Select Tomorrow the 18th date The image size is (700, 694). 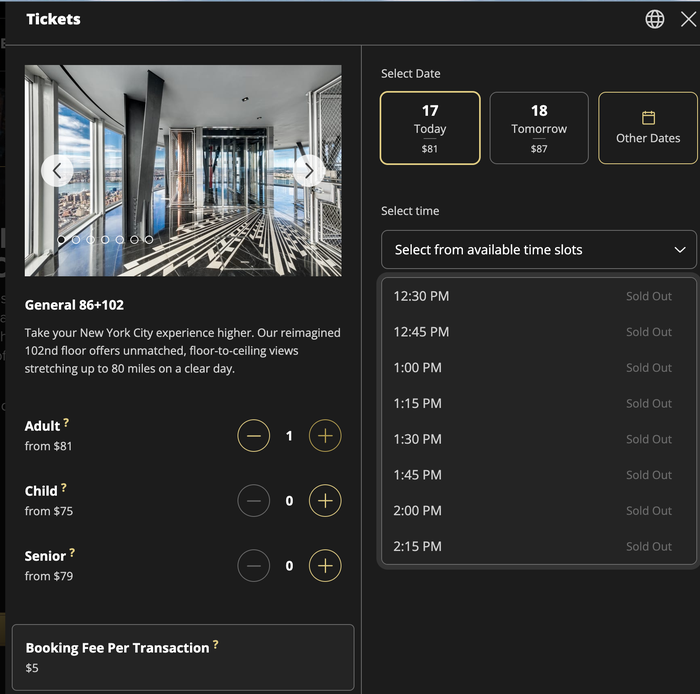click(539, 128)
